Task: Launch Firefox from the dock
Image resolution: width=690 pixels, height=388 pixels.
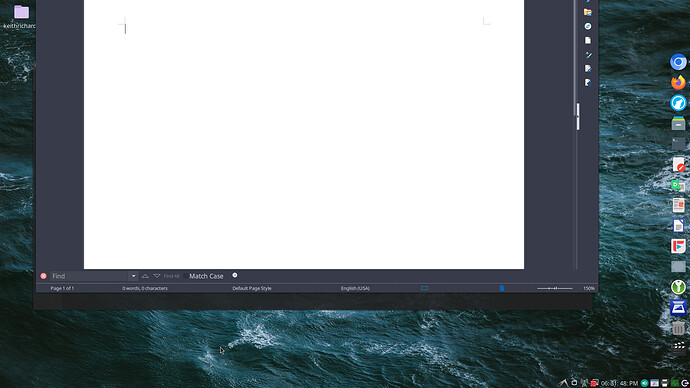Action: (678, 82)
